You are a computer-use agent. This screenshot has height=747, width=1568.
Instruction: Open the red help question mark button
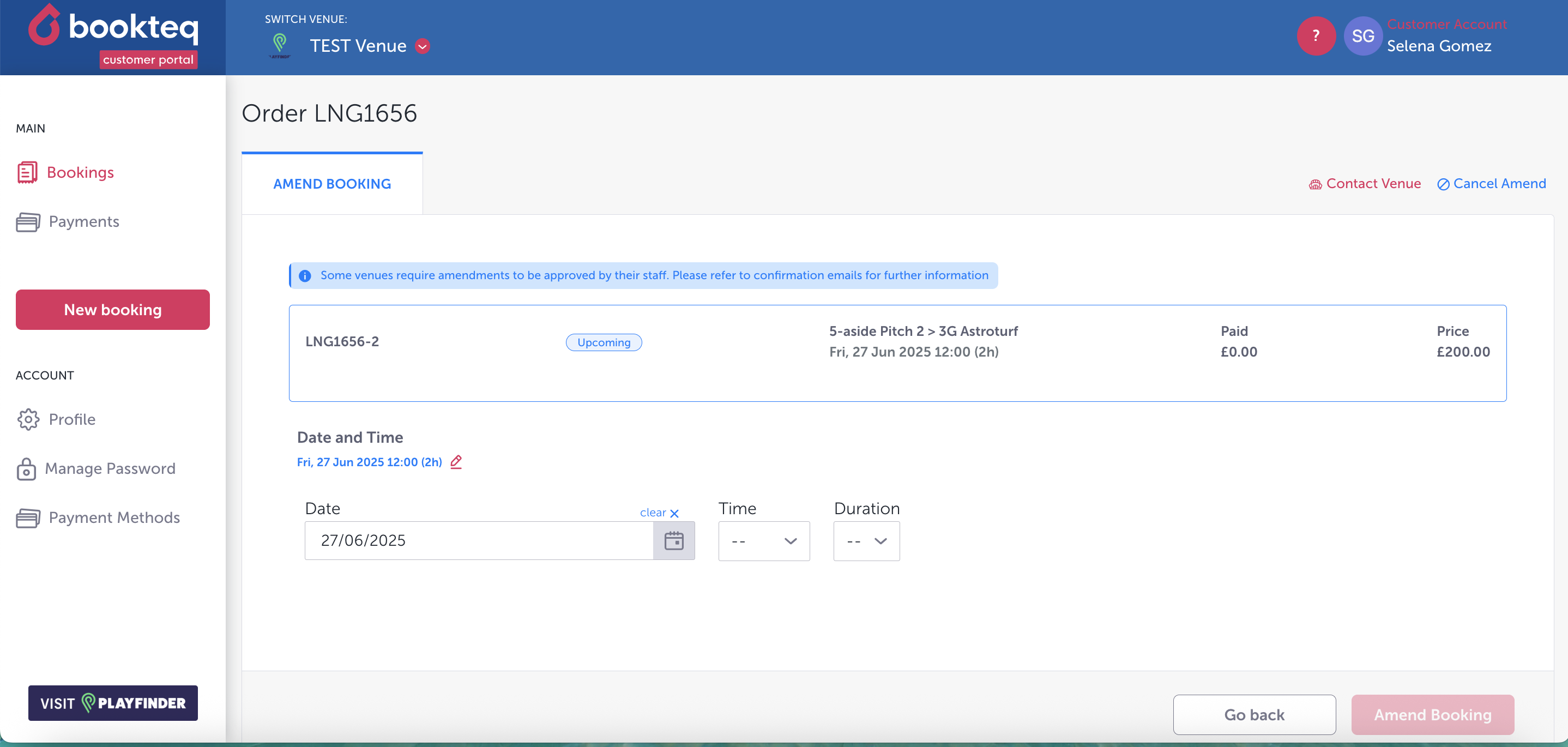pos(1316,36)
